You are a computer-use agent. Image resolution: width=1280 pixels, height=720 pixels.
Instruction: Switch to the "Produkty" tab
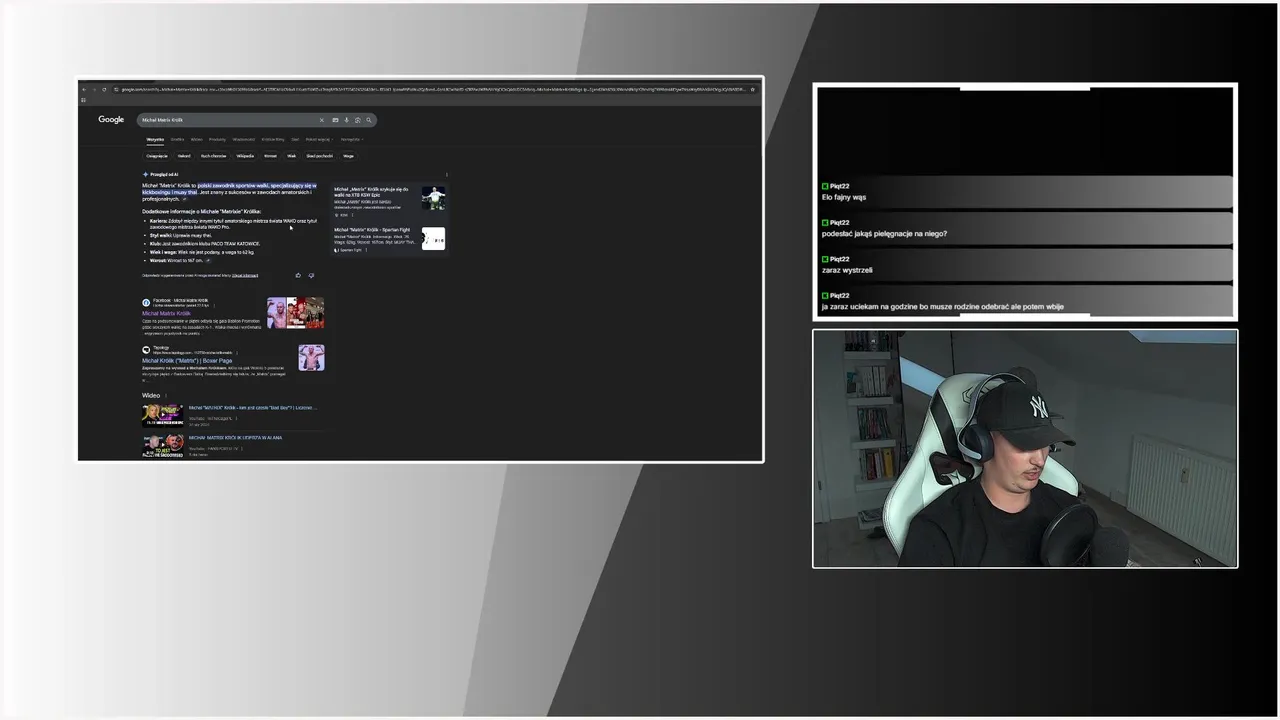coord(217,140)
